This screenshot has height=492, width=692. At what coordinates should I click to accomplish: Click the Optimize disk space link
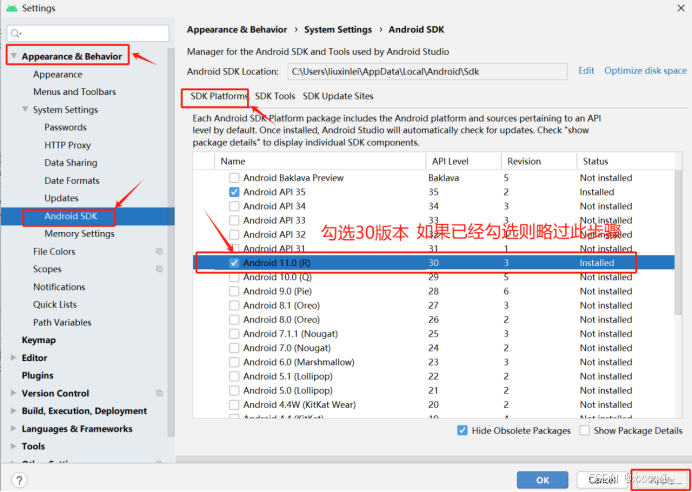tap(645, 71)
